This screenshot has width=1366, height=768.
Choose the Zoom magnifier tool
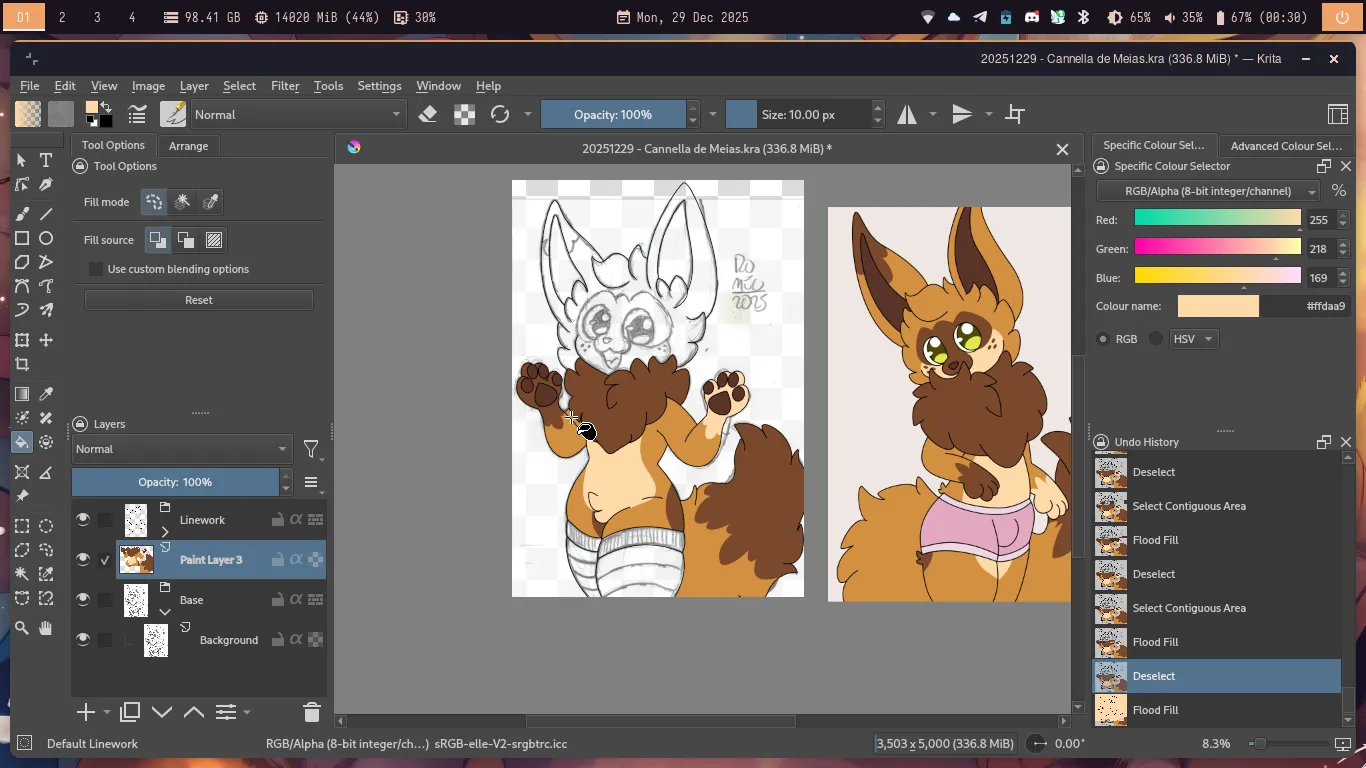pyautogui.click(x=22, y=628)
